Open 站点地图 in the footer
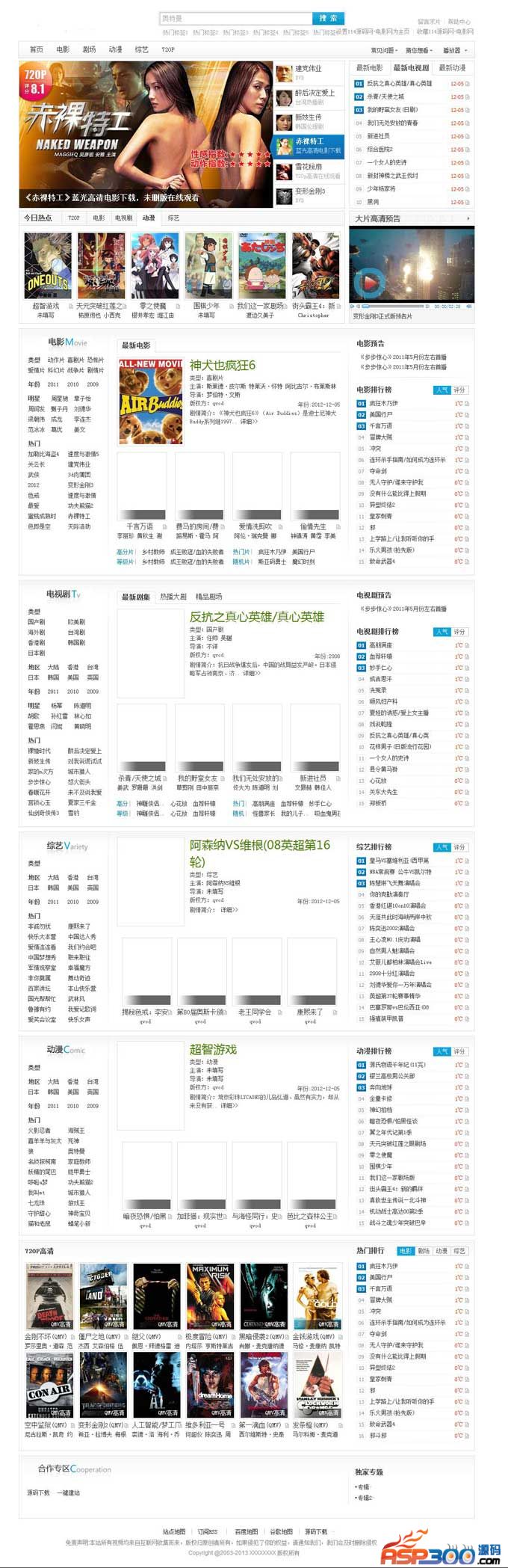The width and height of the screenshot is (508, 1568). pyautogui.click(x=174, y=1531)
